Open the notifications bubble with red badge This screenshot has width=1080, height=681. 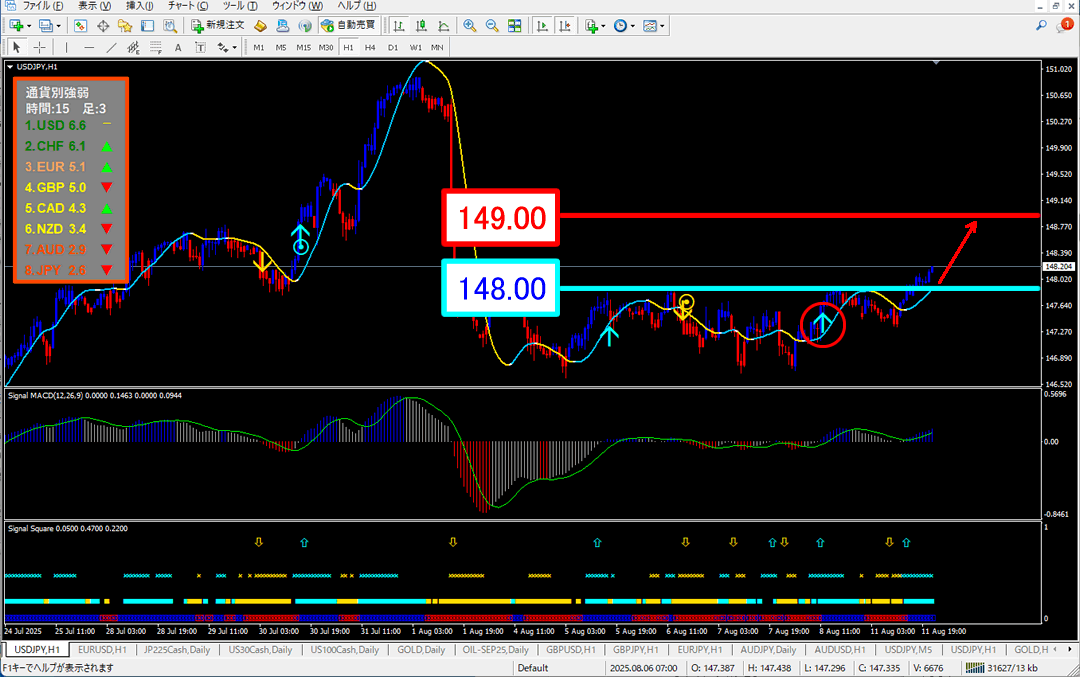pyautogui.click(x=1065, y=25)
